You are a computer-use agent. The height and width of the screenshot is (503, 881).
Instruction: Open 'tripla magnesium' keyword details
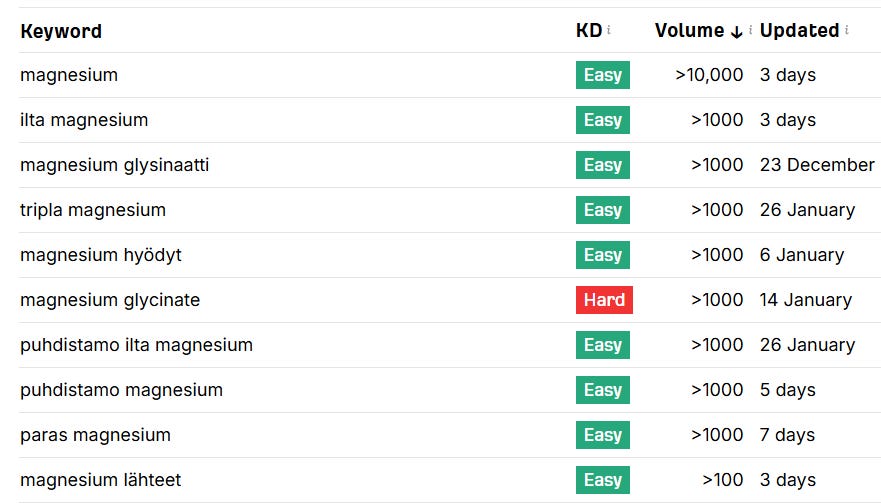tap(93, 210)
